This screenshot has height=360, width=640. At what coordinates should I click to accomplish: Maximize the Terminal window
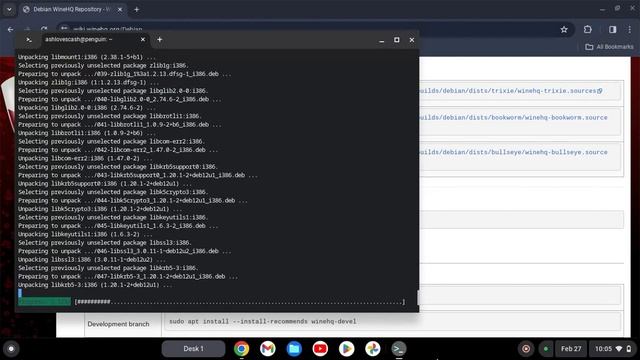(x=397, y=40)
